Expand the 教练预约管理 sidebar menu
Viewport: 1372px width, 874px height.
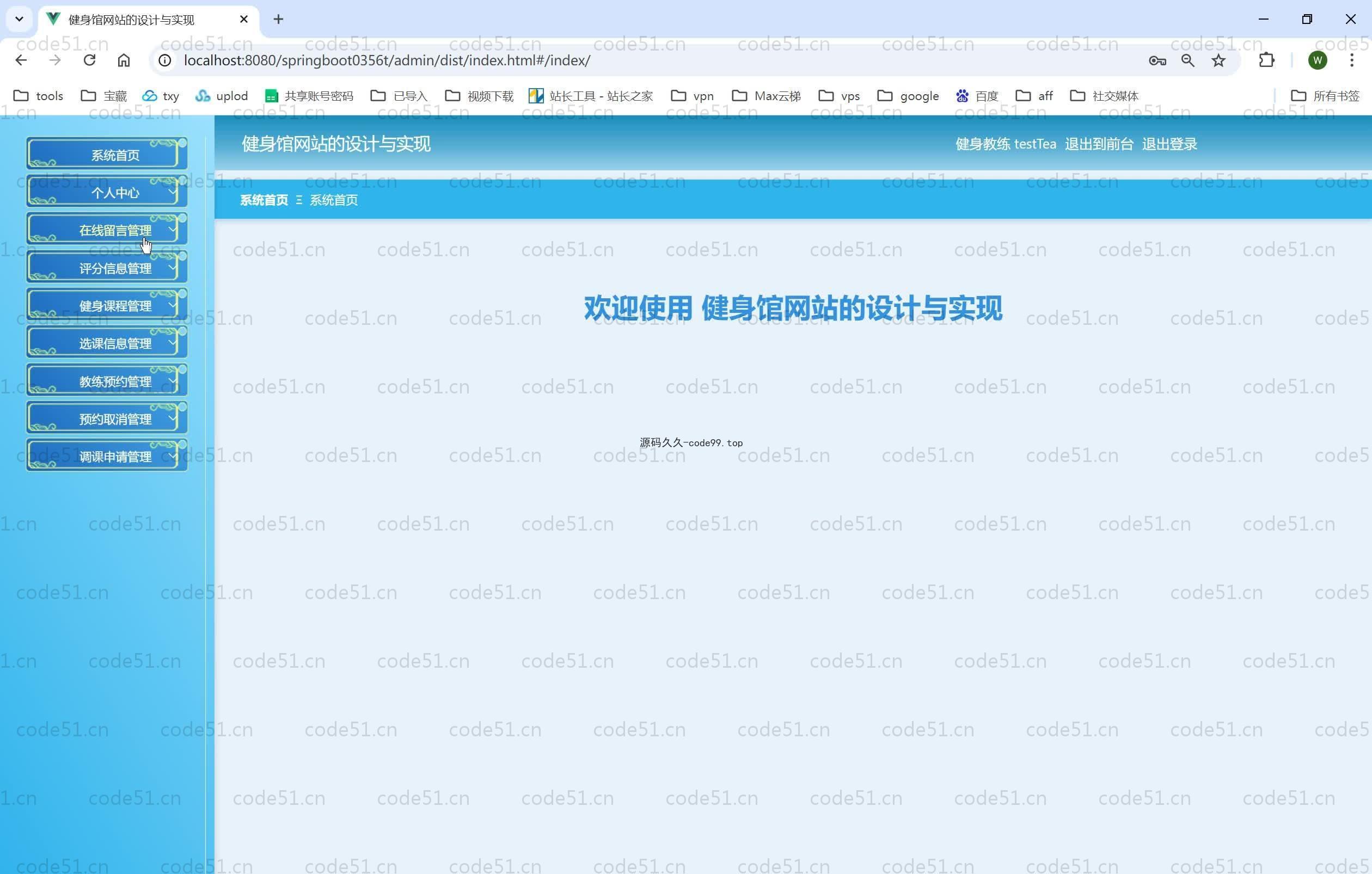tap(107, 381)
